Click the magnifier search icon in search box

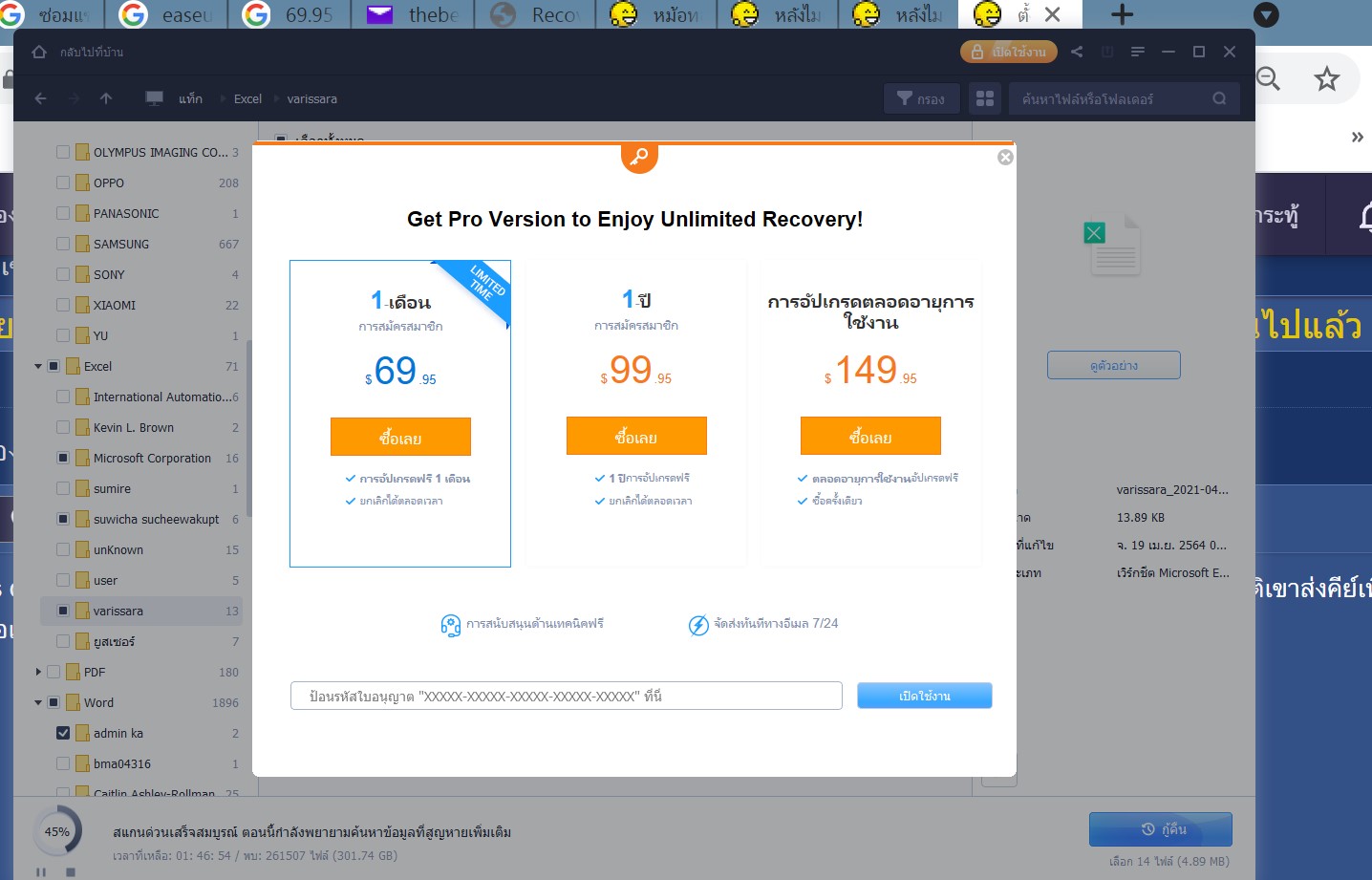(1219, 98)
